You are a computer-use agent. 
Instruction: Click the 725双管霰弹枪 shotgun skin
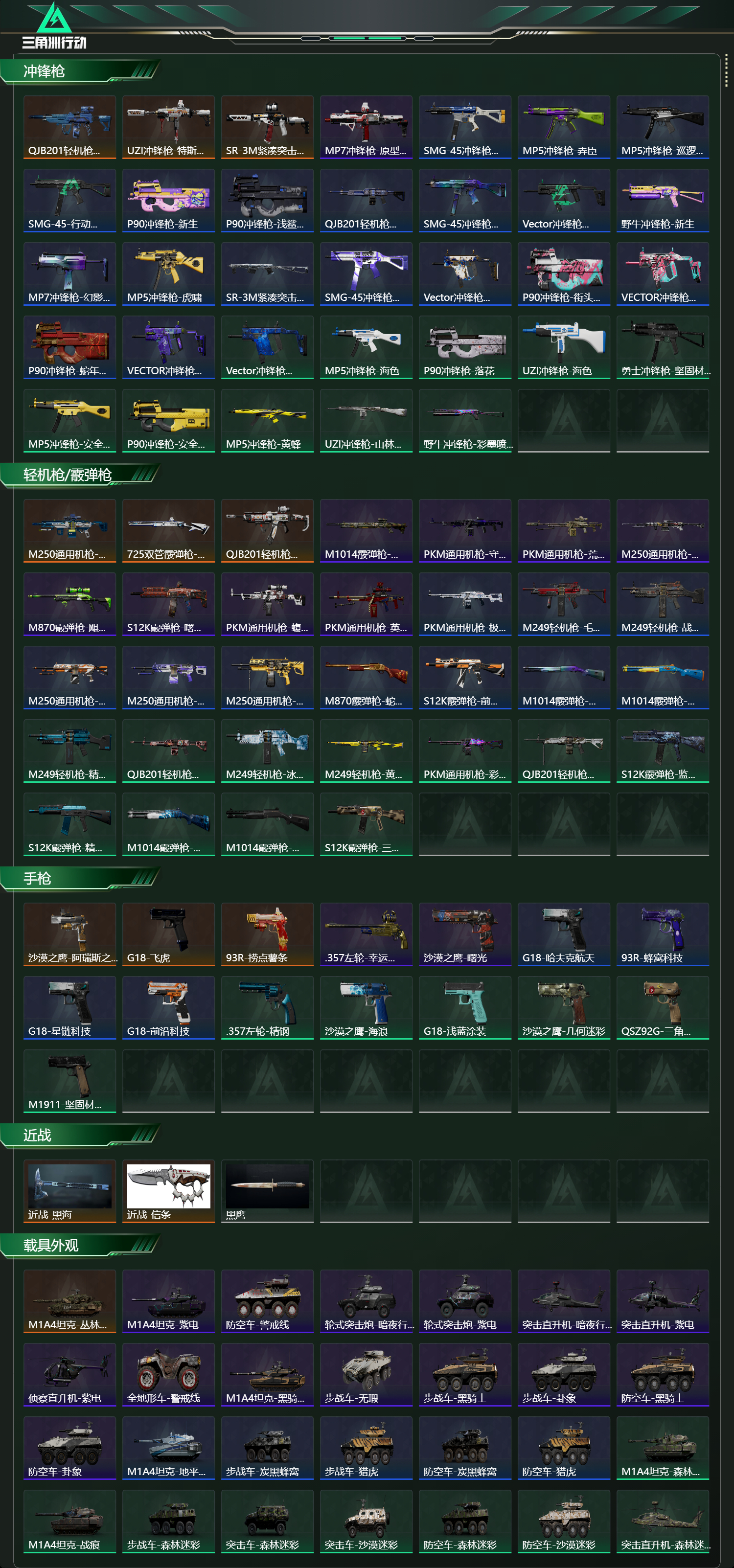(x=169, y=531)
